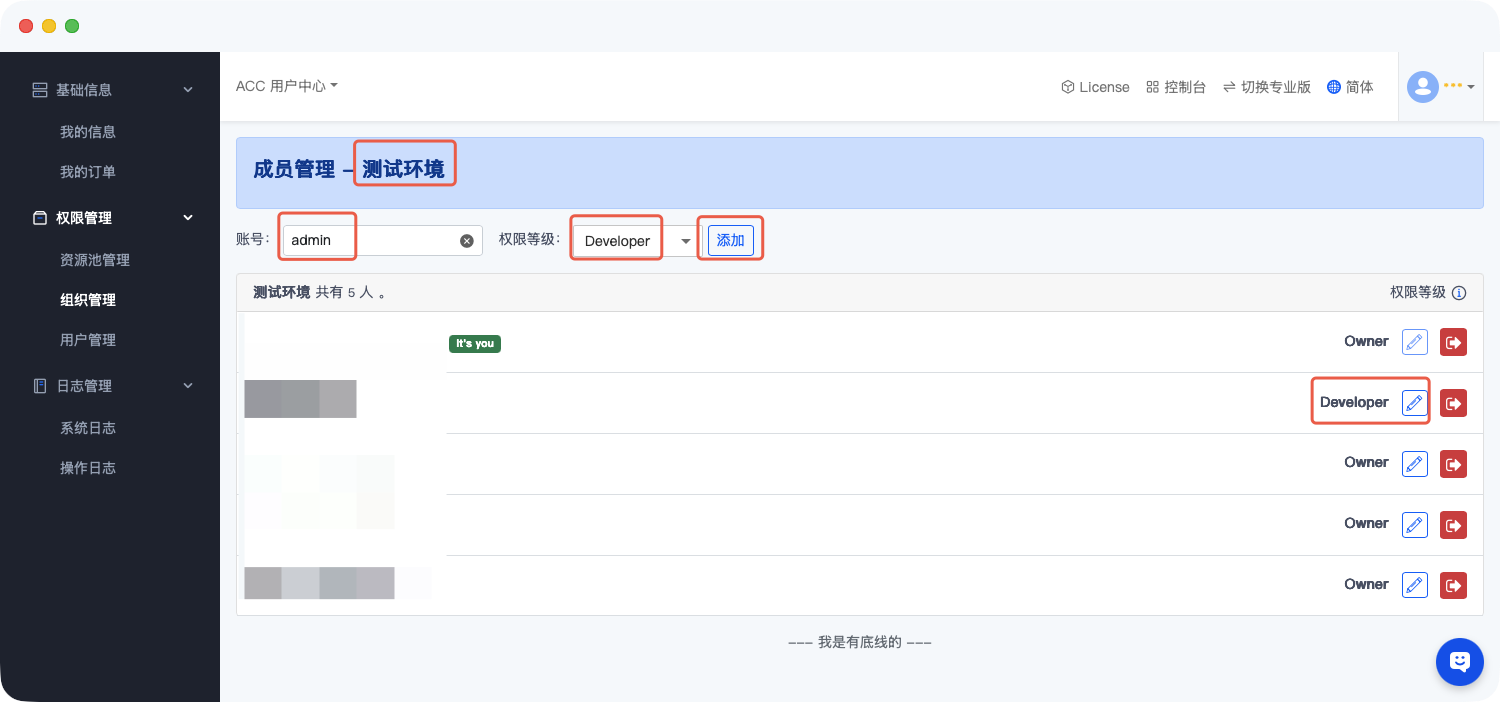Viewport: 1500px width, 702px height.
Task: Click the edit pencil on the last Owner row
Action: pyautogui.click(x=1414, y=585)
